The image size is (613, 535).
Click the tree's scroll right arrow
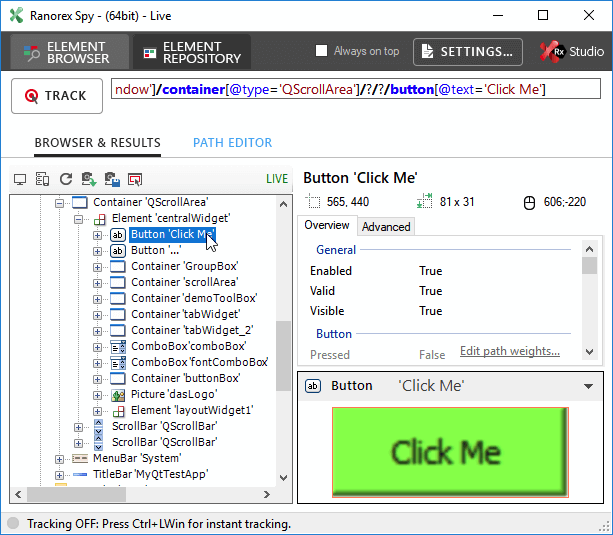(267, 495)
